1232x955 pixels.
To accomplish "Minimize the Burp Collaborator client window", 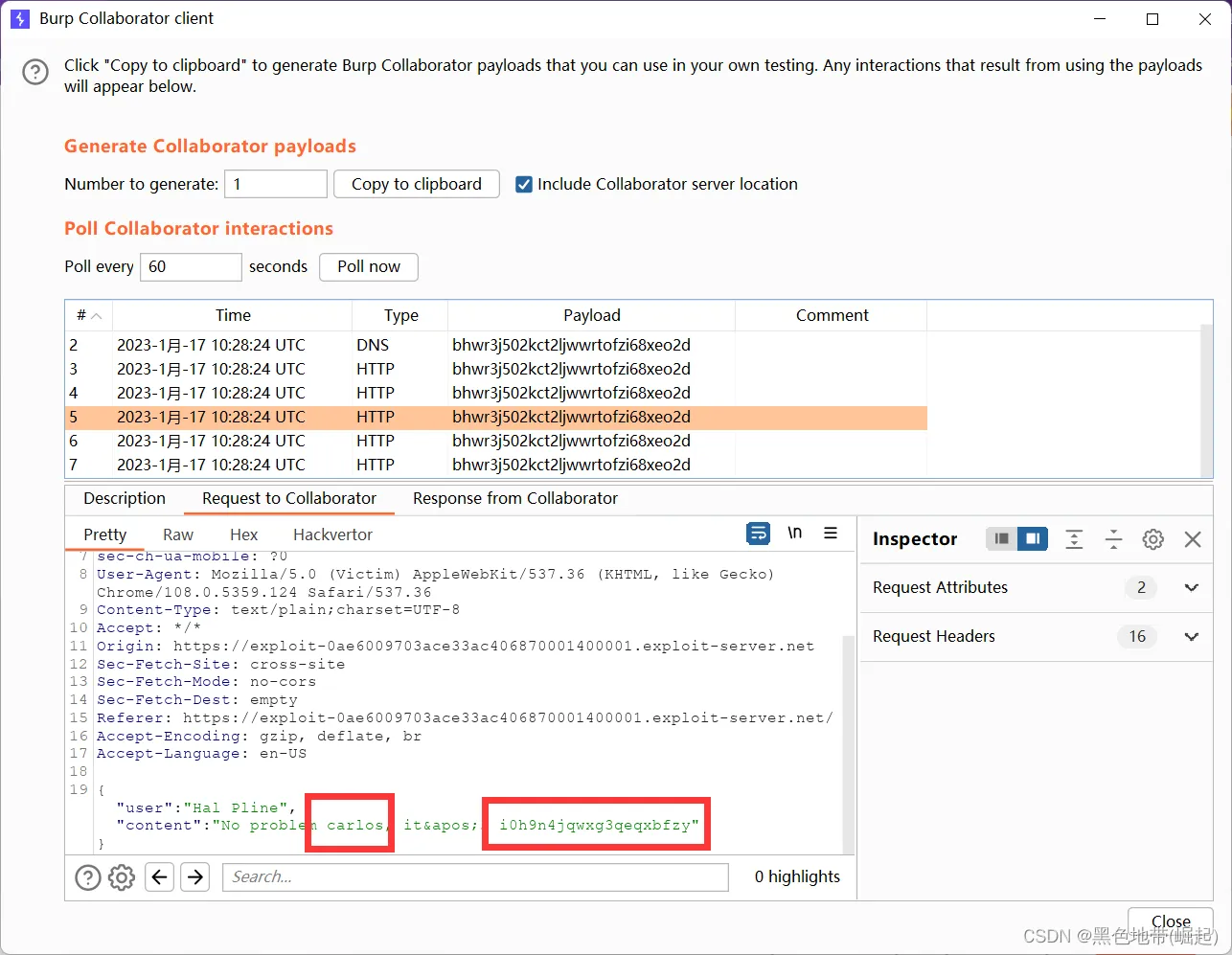I will point(1101,18).
